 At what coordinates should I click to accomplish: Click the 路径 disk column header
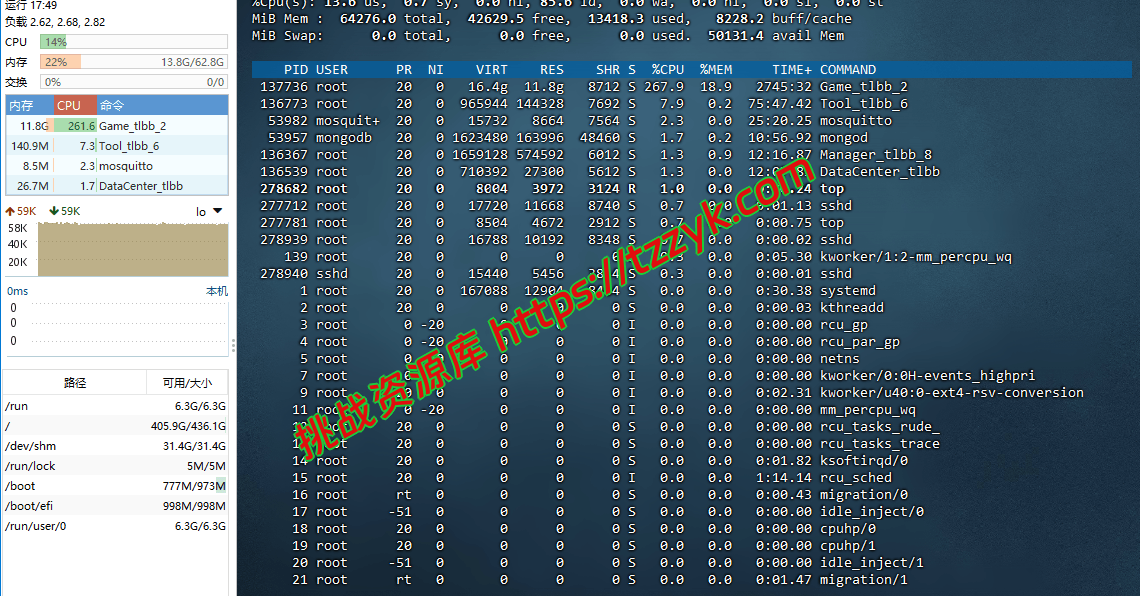75,383
